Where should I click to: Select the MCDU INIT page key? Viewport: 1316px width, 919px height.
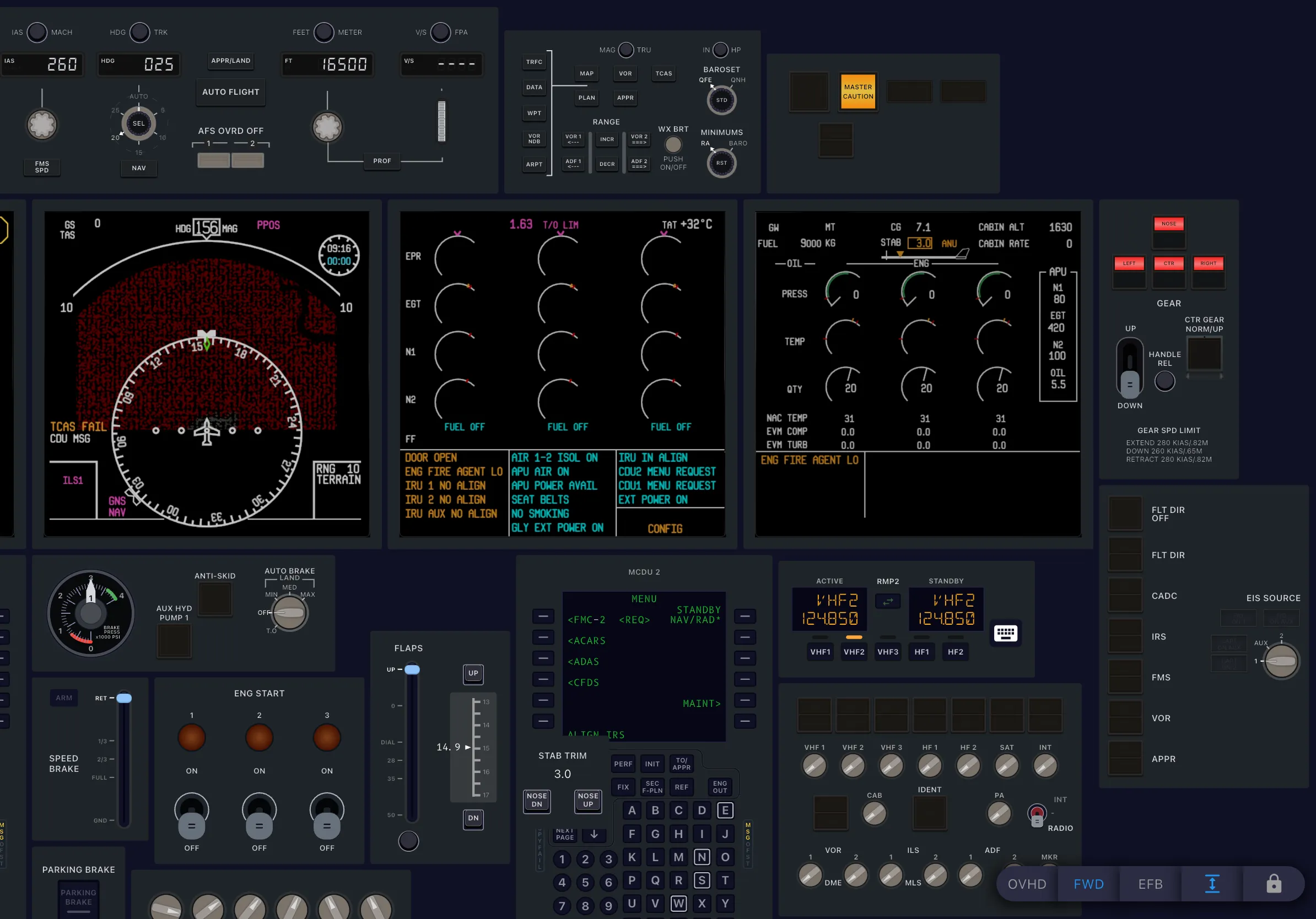point(652,764)
